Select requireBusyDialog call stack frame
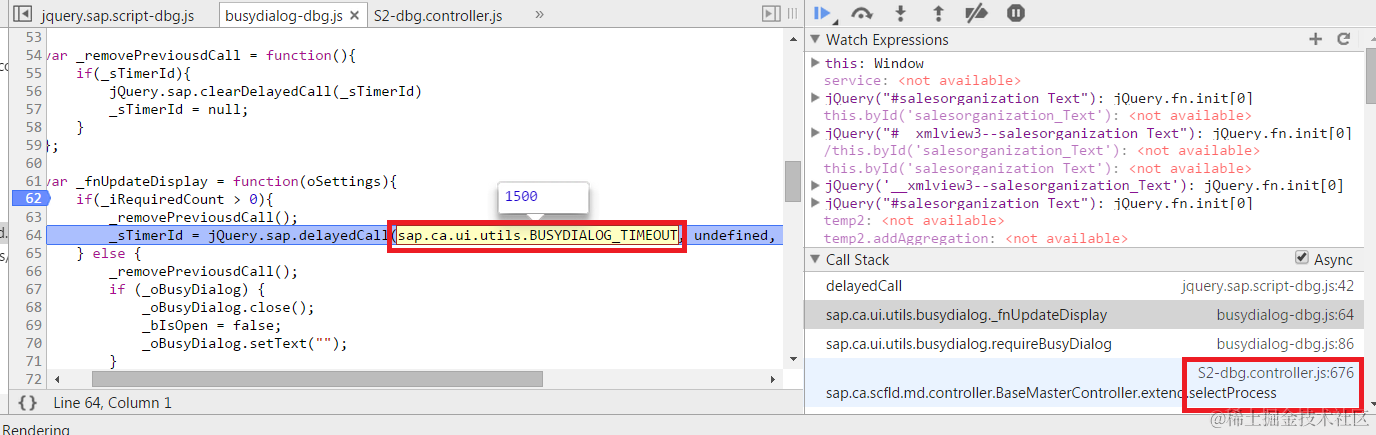Image resolution: width=1376 pixels, height=435 pixels. [1083, 344]
